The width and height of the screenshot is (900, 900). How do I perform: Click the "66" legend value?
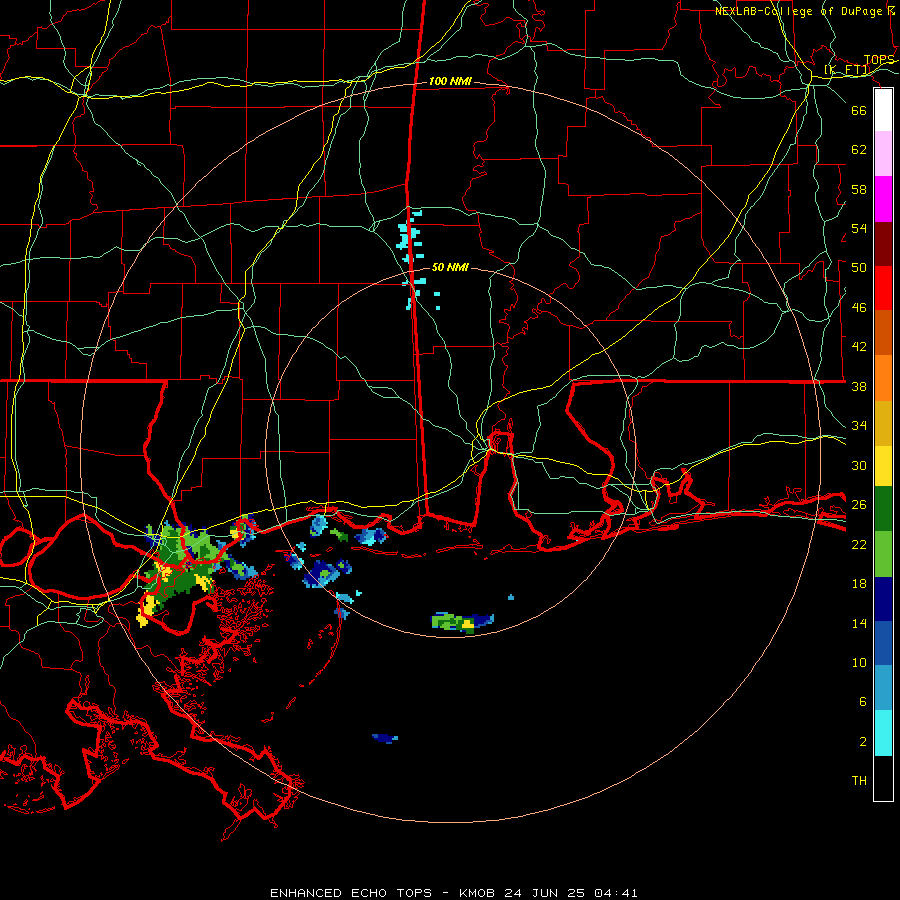859,110
